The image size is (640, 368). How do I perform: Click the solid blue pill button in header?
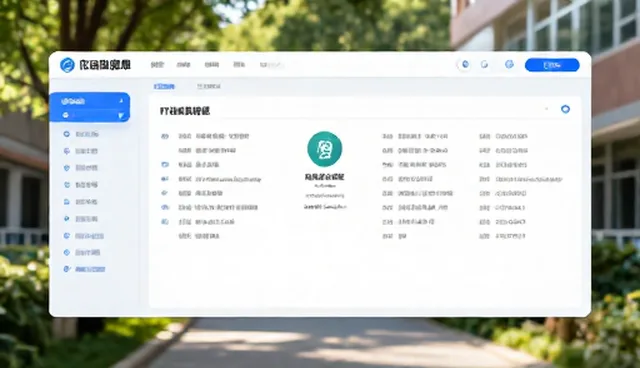[x=552, y=65]
